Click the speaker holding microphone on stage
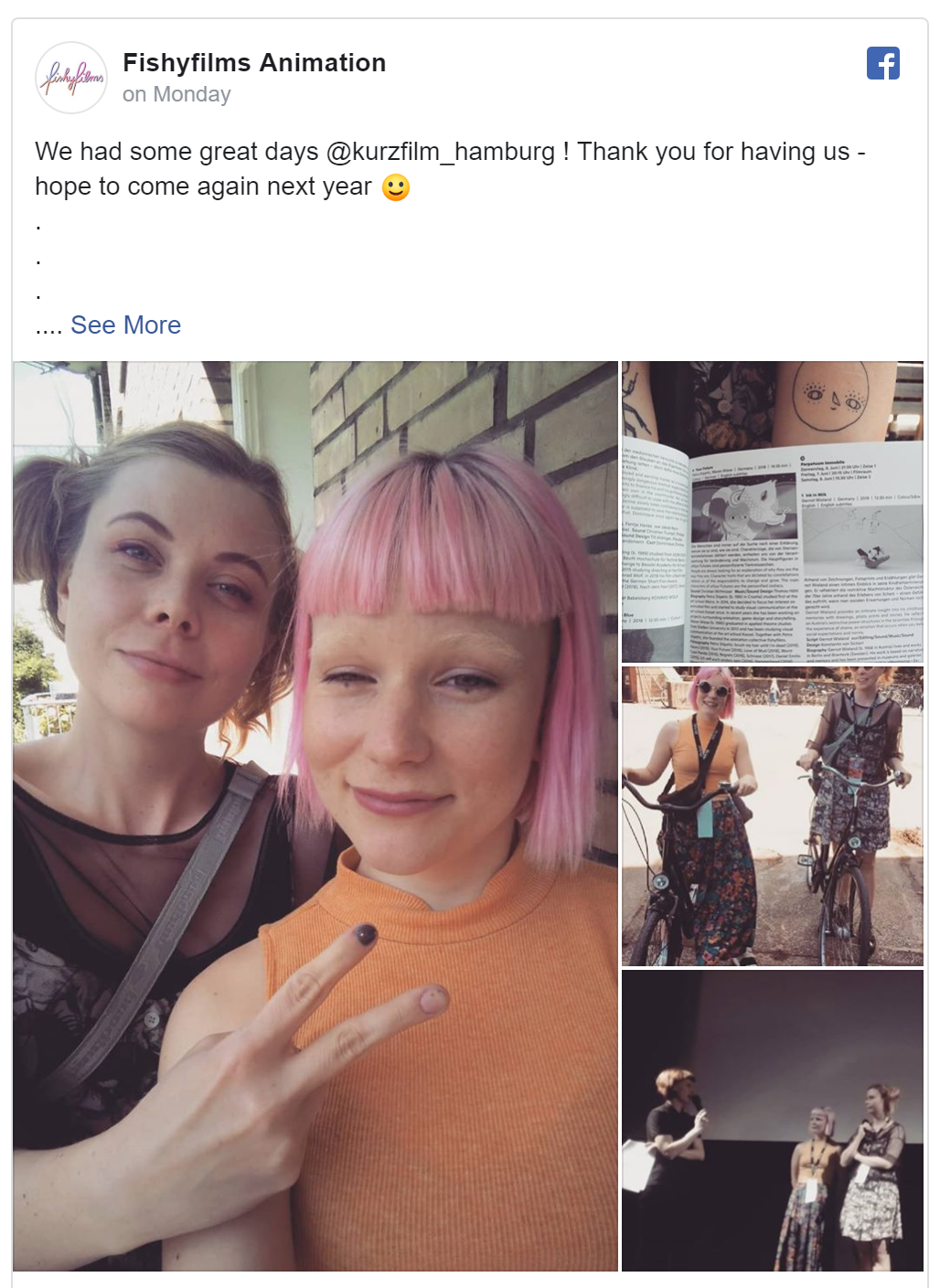Viewport: 940px width, 1288px height. (x=675, y=1124)
